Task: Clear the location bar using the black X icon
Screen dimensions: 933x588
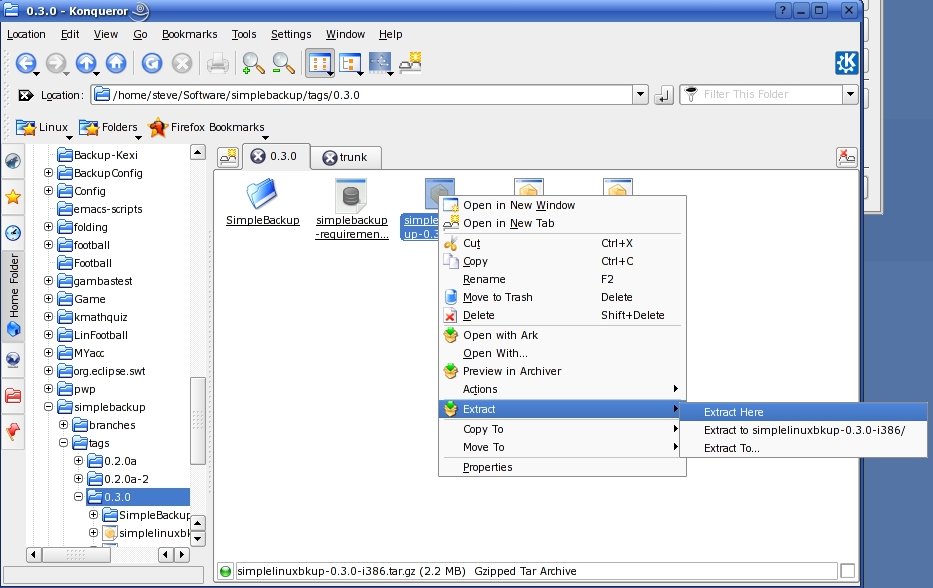Action: click(24, 93)
